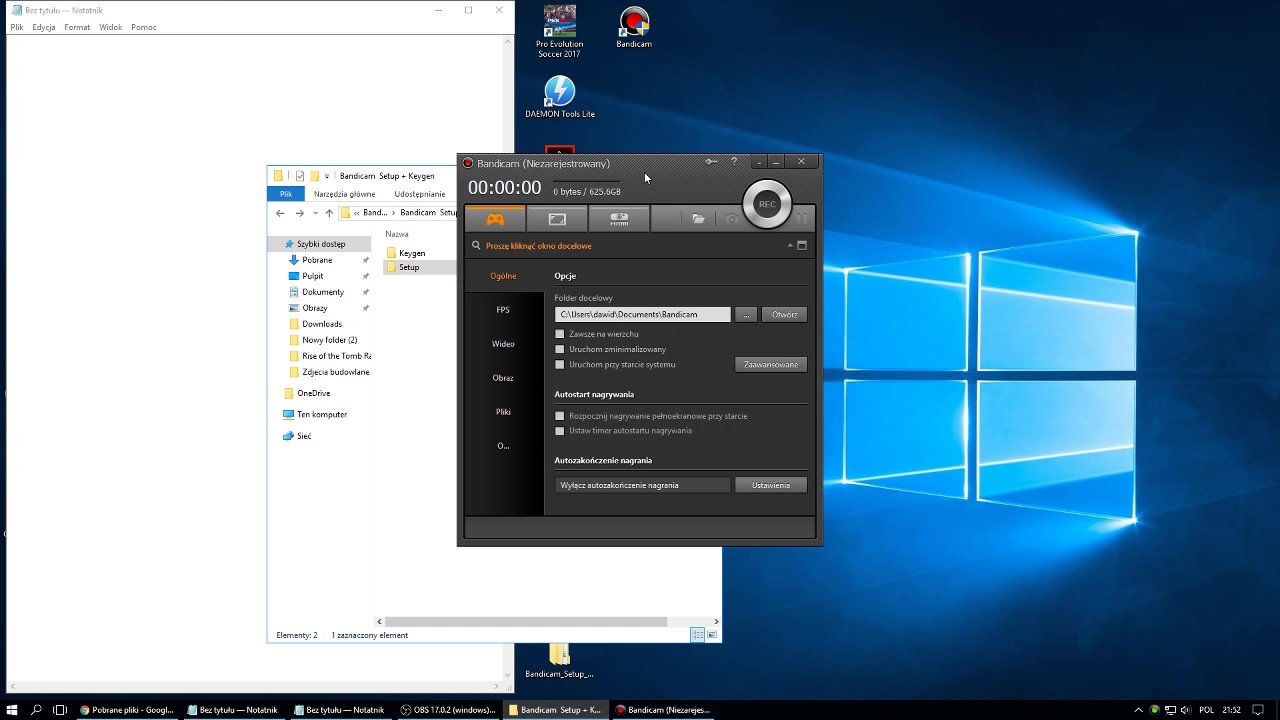Switch Explorer to details view icon
This screenshot has width=1280, height=720.
point(697,635)
